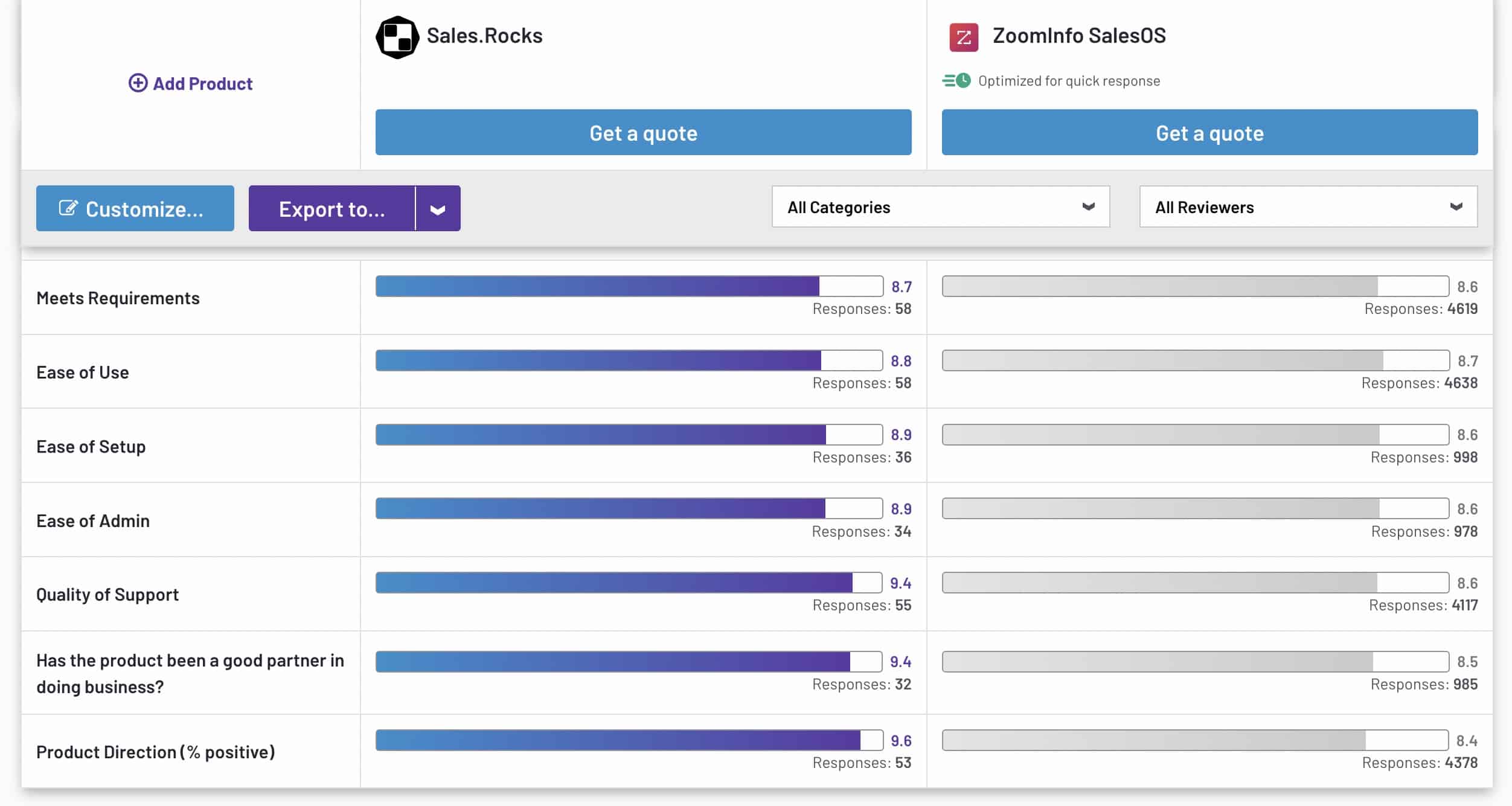Viewport: 1512px width, 806px height.
Task: Get a quote for Sales.Rocks
Action: tap(643, 133)
